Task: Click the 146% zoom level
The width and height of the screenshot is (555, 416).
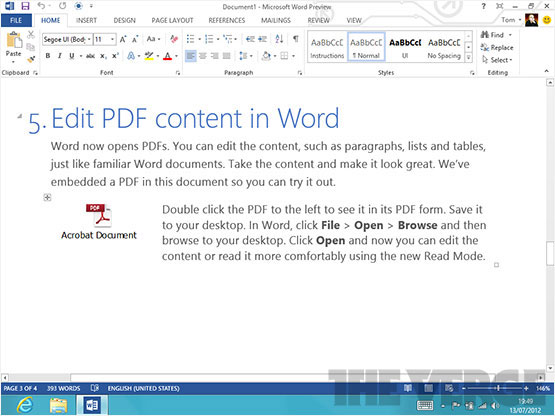Action: point(543,388)
